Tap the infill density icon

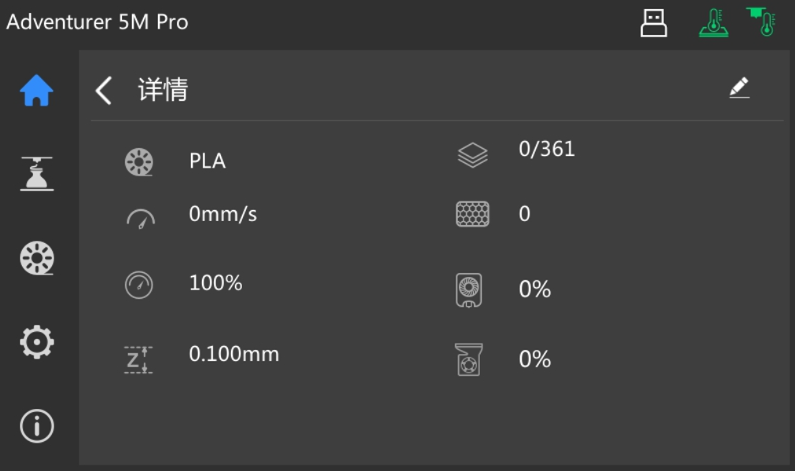coord(473,214)
